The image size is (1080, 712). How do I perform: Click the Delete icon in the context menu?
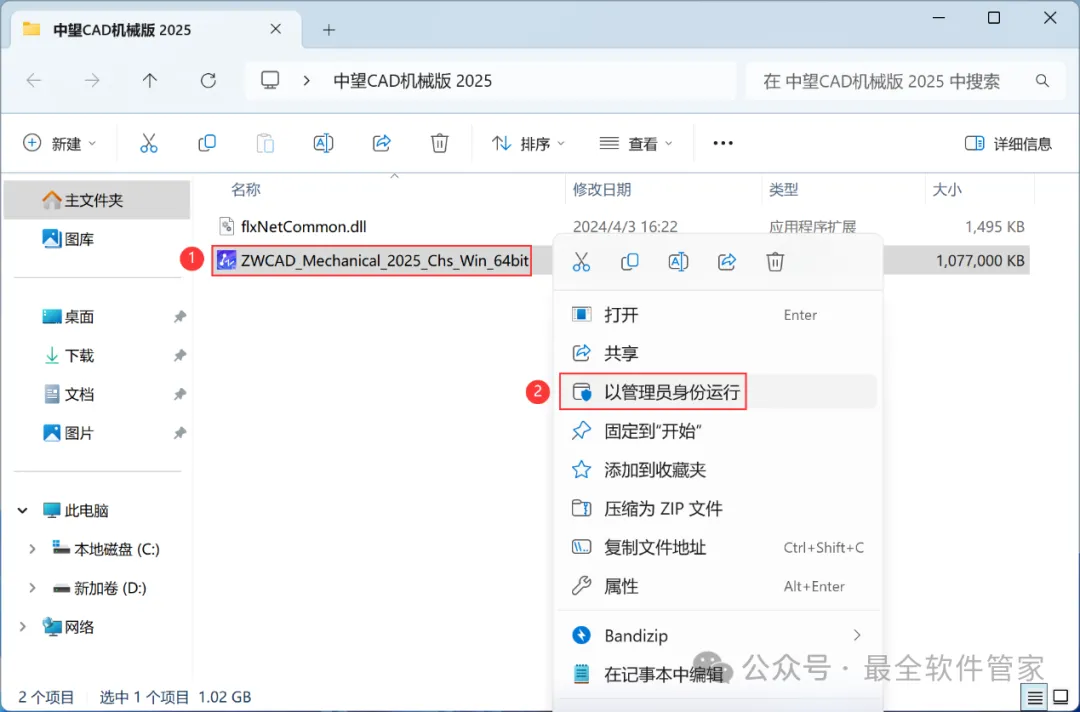coord(775,262)
